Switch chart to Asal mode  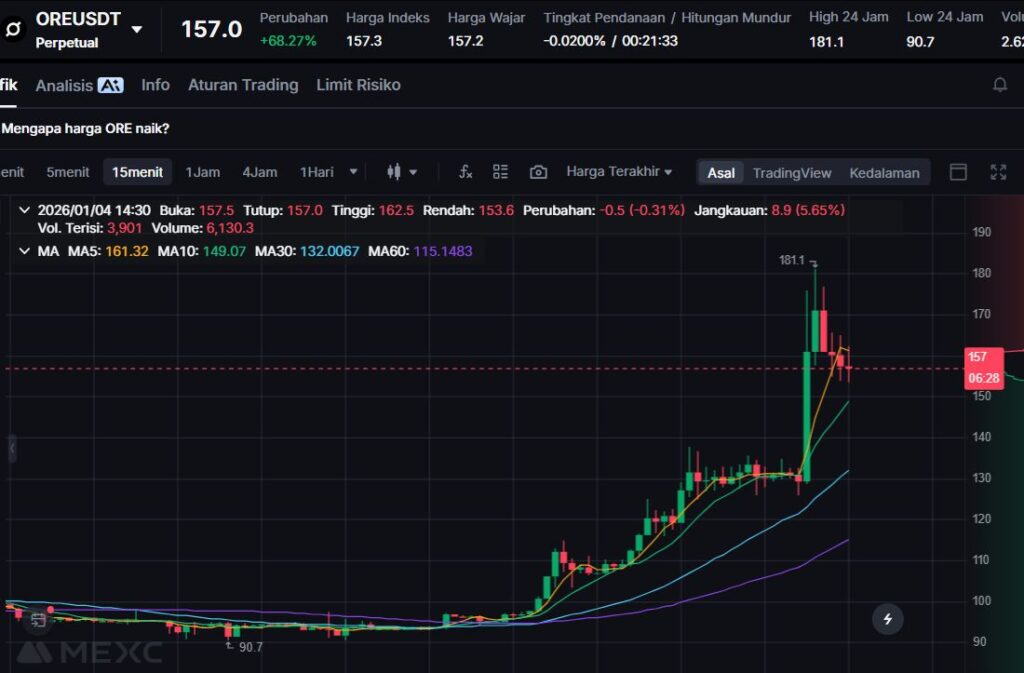point(721,173)
